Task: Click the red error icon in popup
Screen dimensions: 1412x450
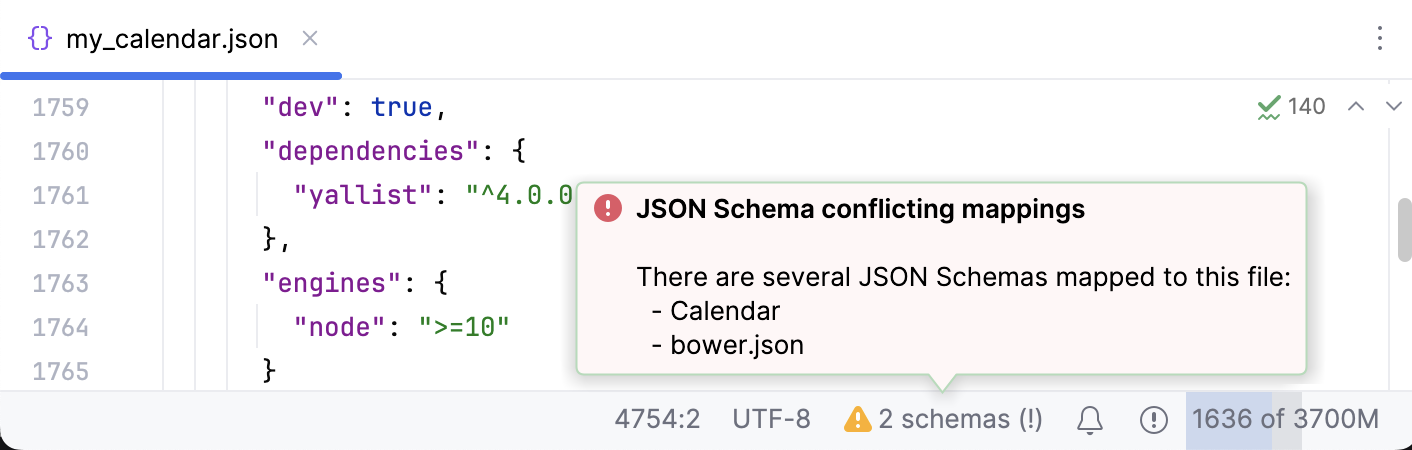Action: (608, 209)
